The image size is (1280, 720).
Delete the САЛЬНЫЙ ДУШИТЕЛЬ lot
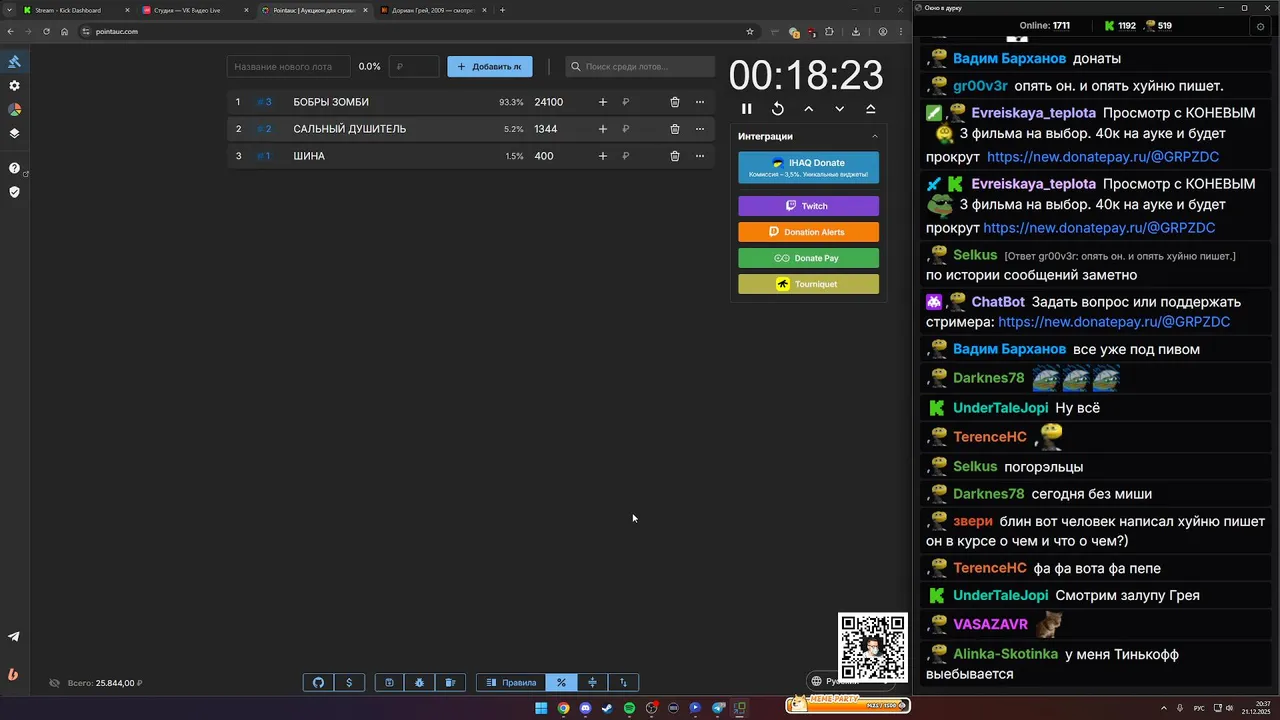point(675,129)
